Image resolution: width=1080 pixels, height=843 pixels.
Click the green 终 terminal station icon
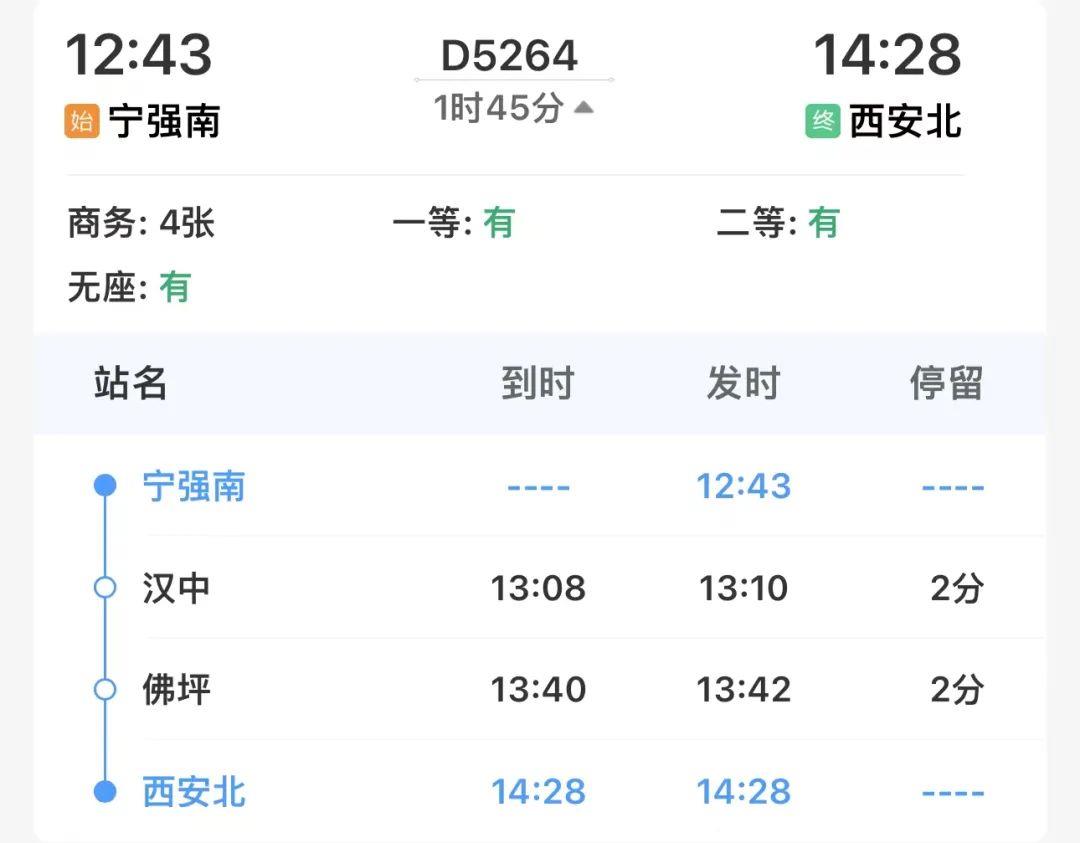(x=822, y=122)
